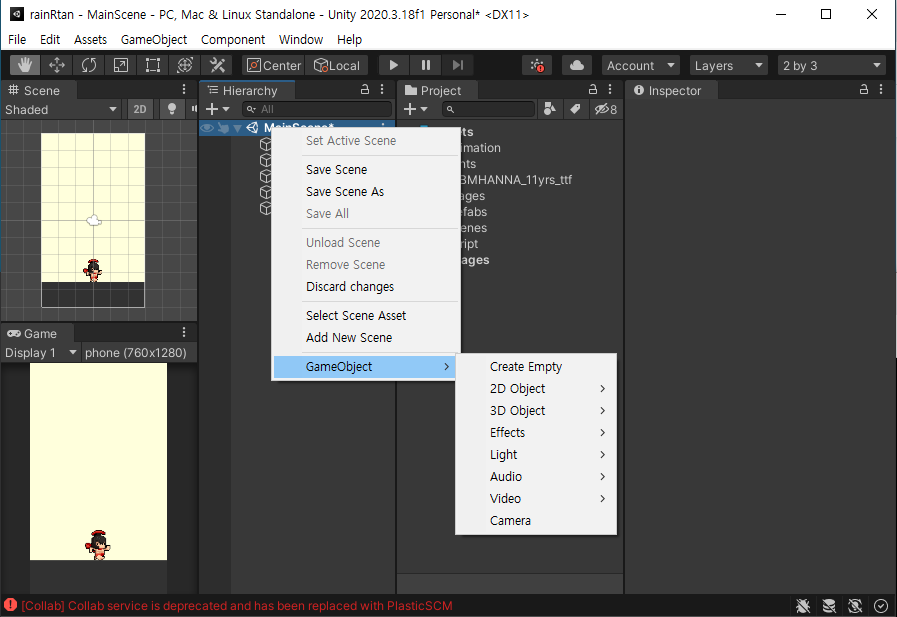897x617 pixels.
Task: Open the Account dropdown
Action: click(x=640, y=65)
